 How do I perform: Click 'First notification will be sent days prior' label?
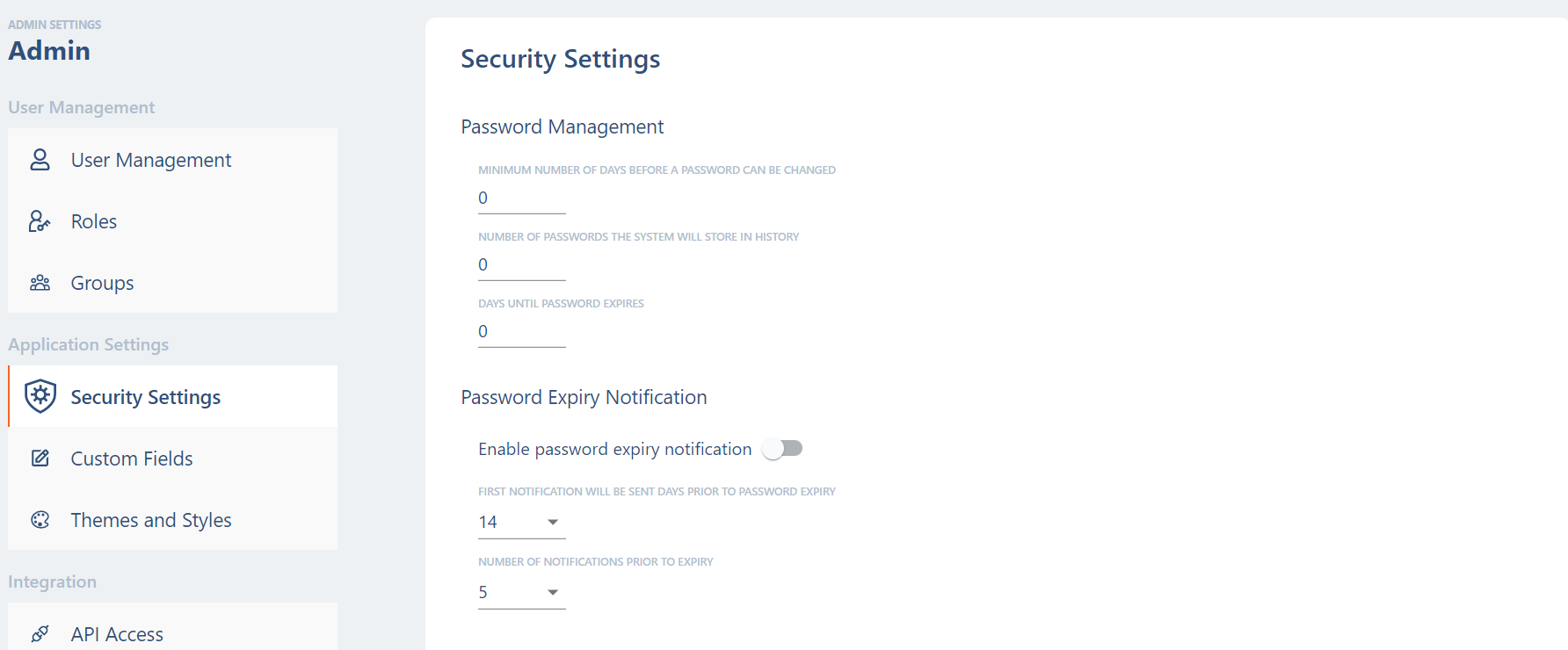pyautogui.click(x=657, y=492)
